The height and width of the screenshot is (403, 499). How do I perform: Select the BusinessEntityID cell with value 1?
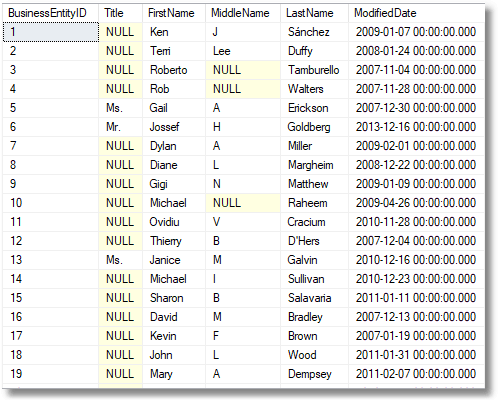[51, 32]
